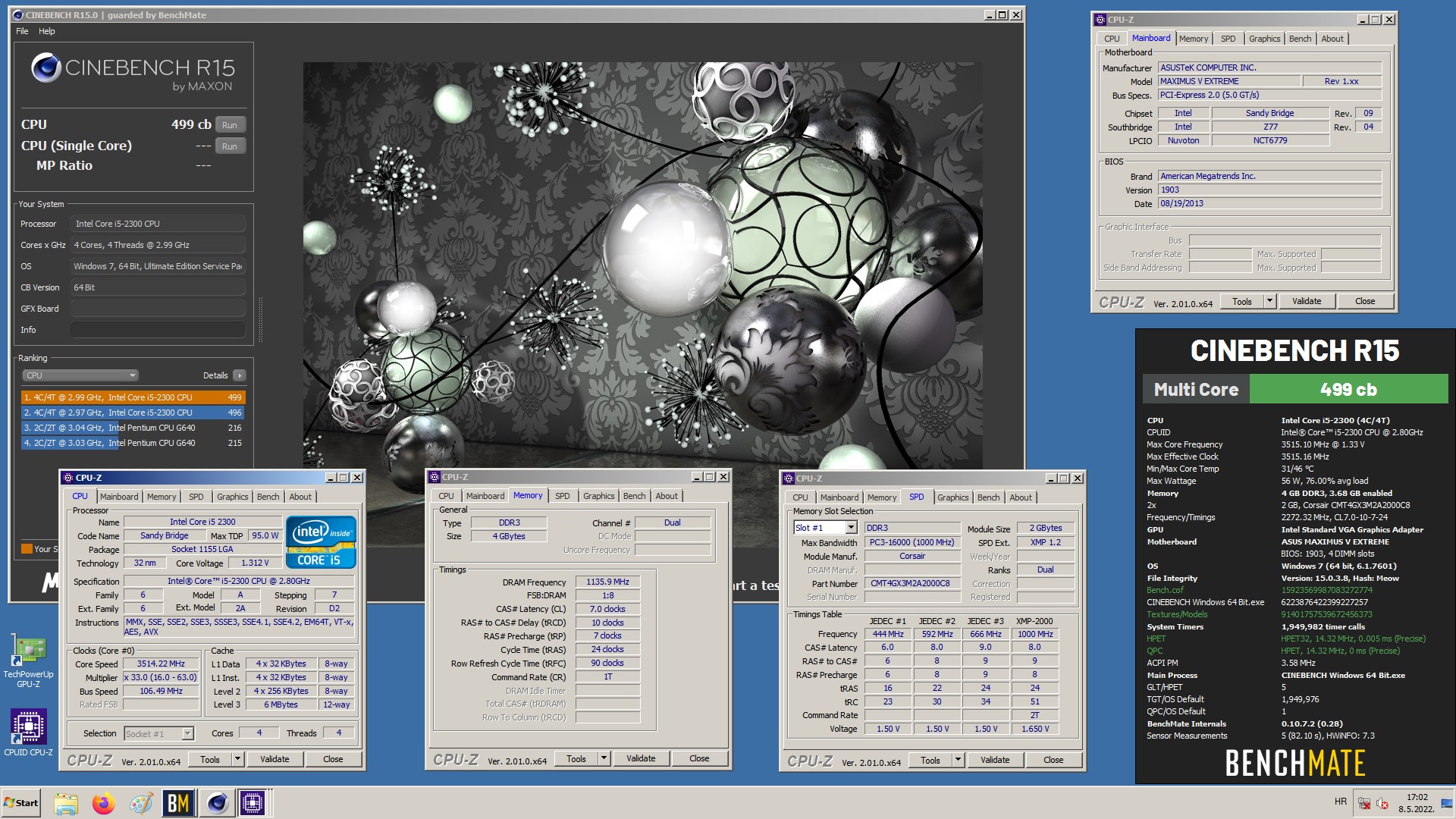Select SPD tab in CPU-Z Memory window
The height and width of the screenshot is (819, 1456).
click(562, 496)
